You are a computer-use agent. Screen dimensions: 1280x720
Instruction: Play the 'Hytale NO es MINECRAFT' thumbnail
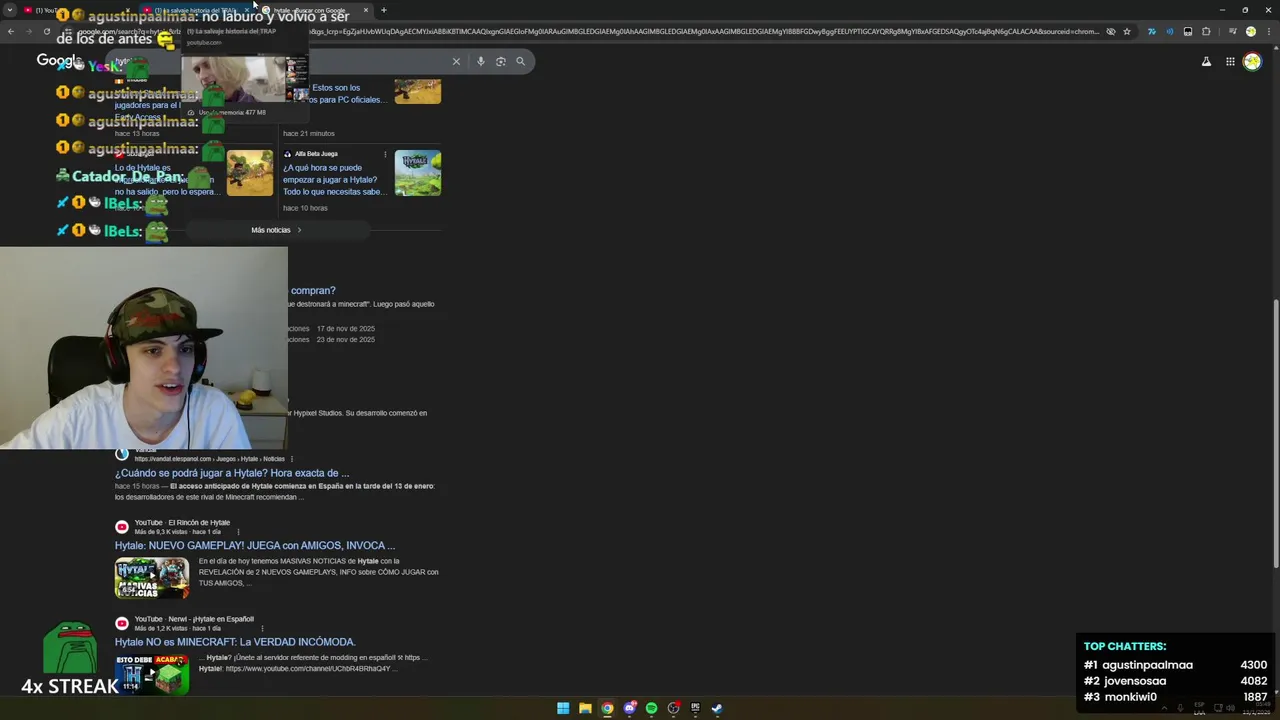pyautogui.click(x=152, y=674)
